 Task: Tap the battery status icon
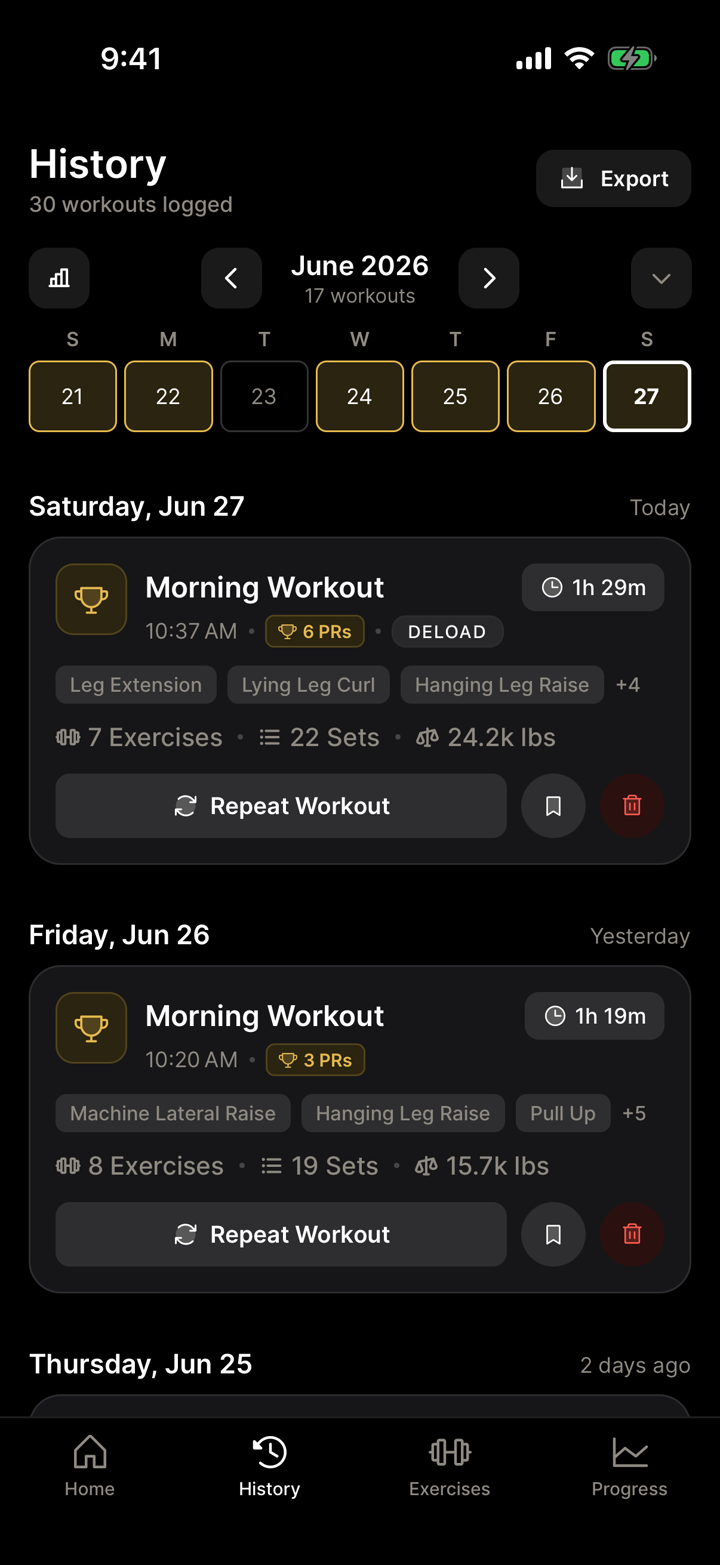point(632,59)
